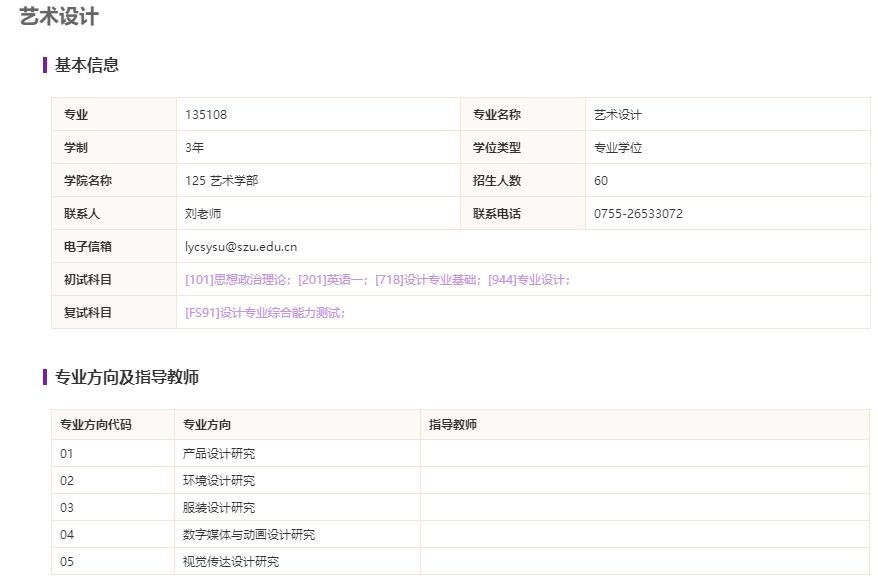Click the 专业方向代码 column header
Viewport: 878px width, 578px height.
coord(96,425)
